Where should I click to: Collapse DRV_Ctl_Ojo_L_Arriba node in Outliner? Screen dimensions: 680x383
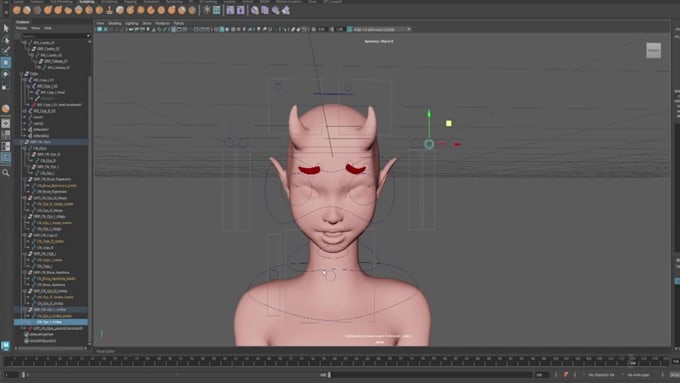pyautogui.click(x=25, y=310)
